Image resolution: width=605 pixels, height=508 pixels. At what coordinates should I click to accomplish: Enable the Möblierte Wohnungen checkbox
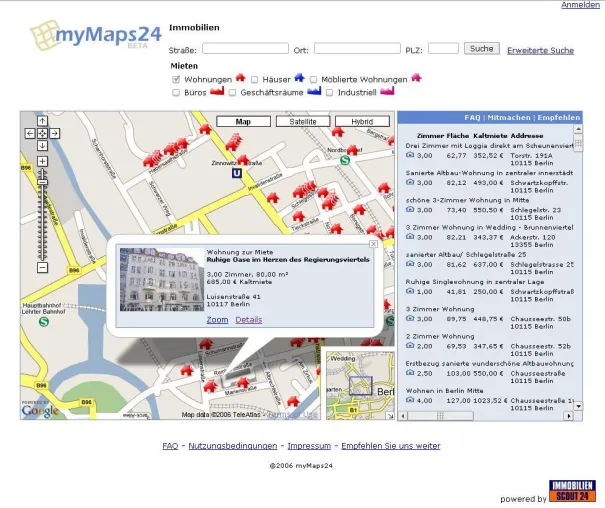(313, 79)
